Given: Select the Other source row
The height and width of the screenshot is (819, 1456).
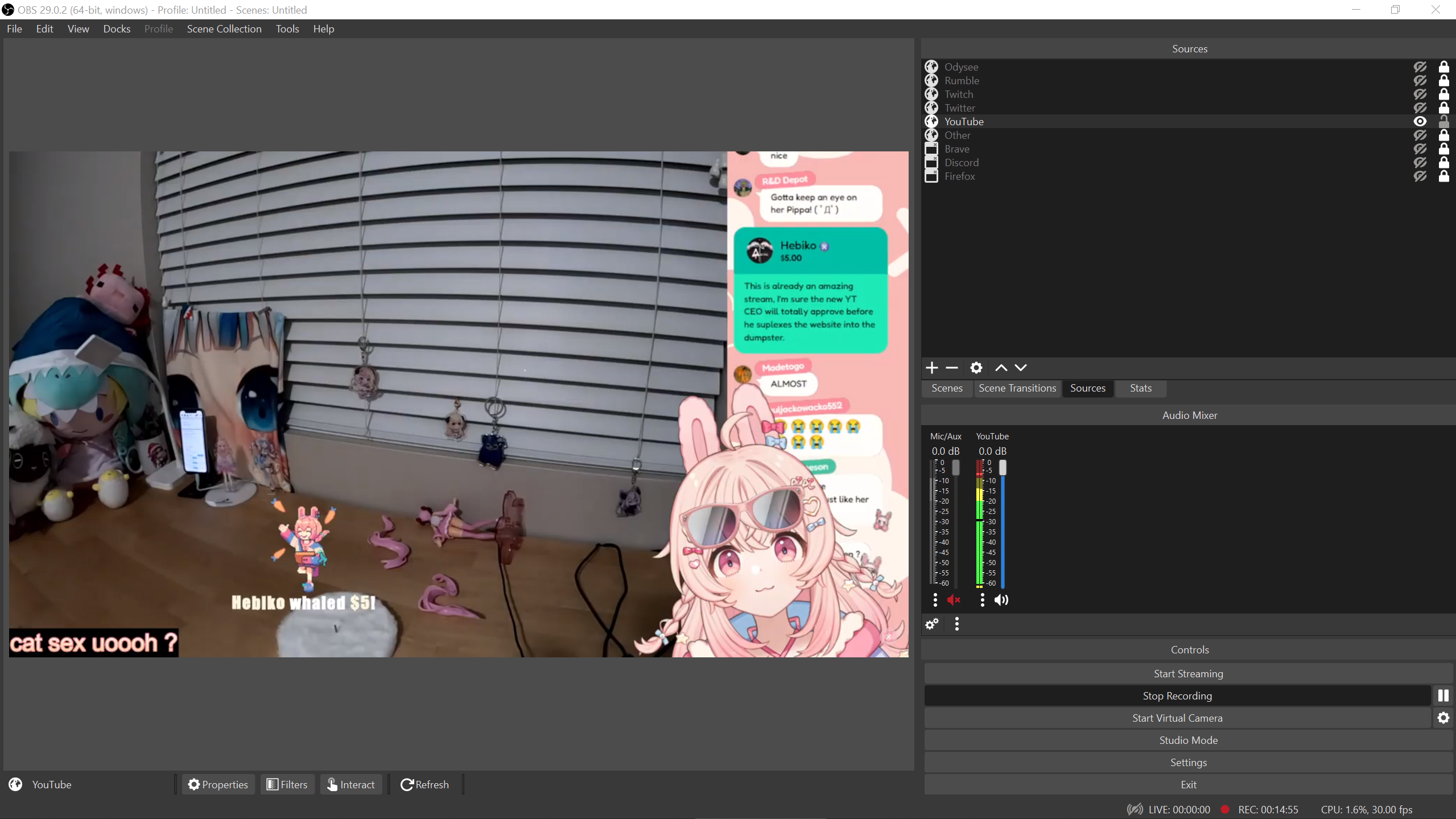Looking at the screenshot, I should (x=1188, y=135).
